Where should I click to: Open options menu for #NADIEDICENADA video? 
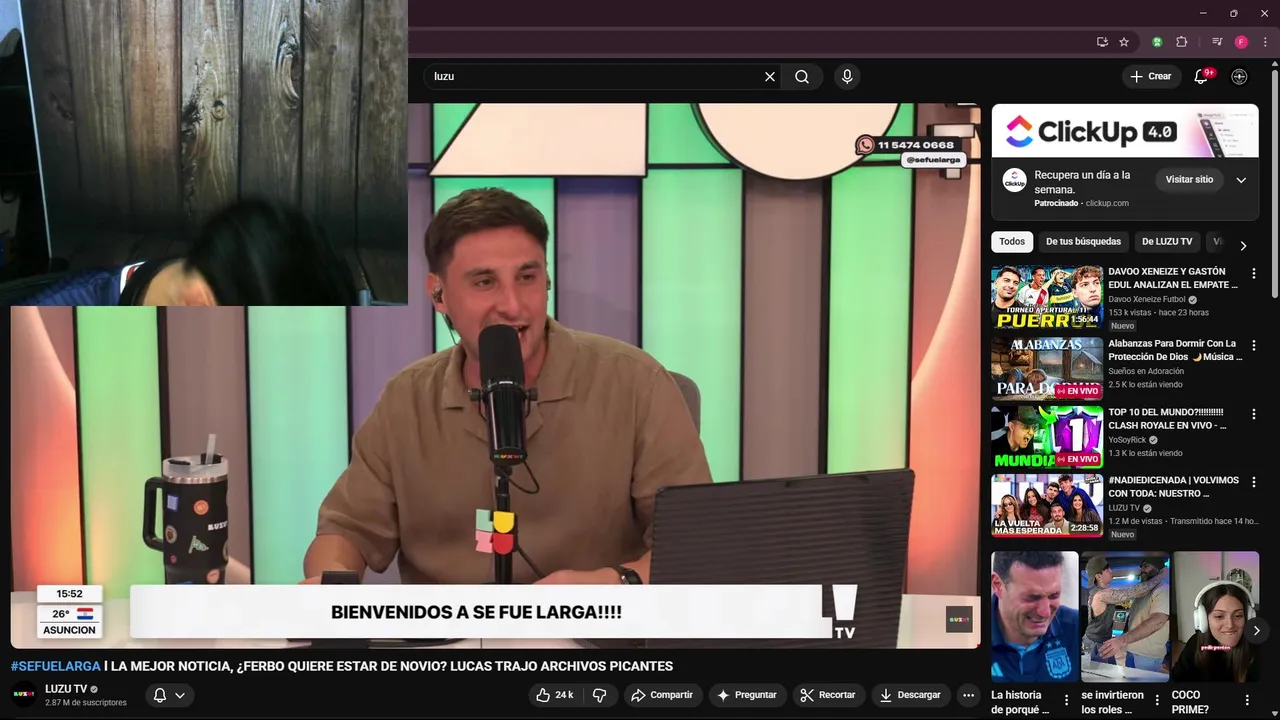[1253, 482]
